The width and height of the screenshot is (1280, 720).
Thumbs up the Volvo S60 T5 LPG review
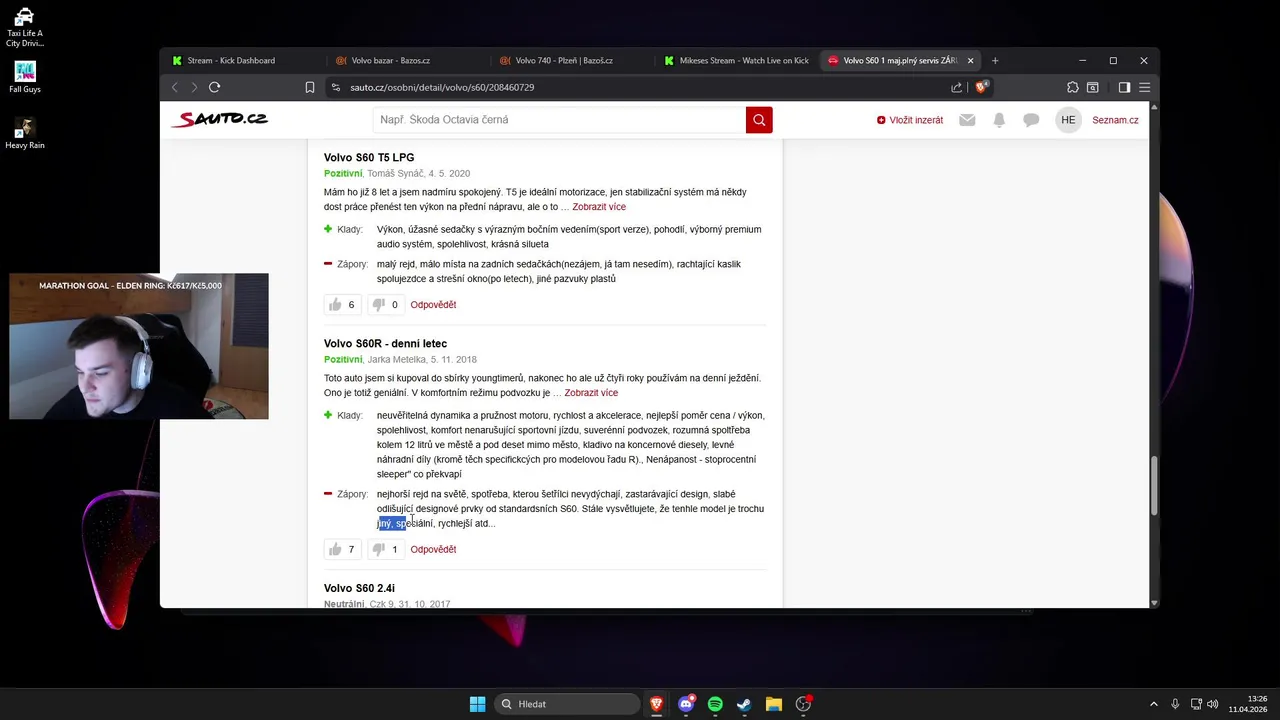click(x=343, y=305)
